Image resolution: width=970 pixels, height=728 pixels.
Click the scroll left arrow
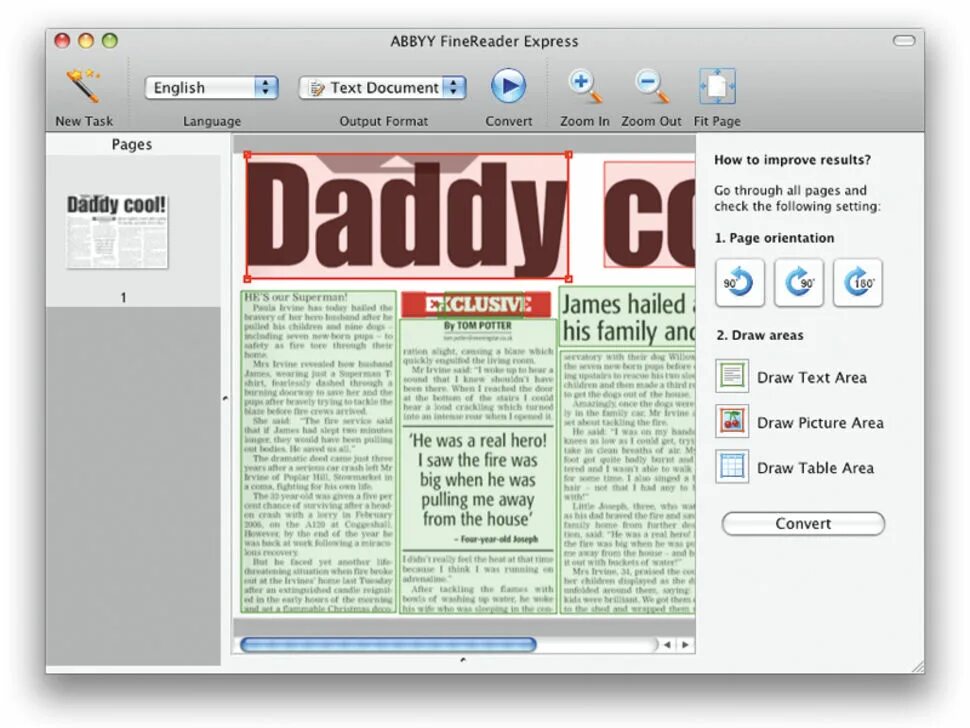tap(667, 644)
